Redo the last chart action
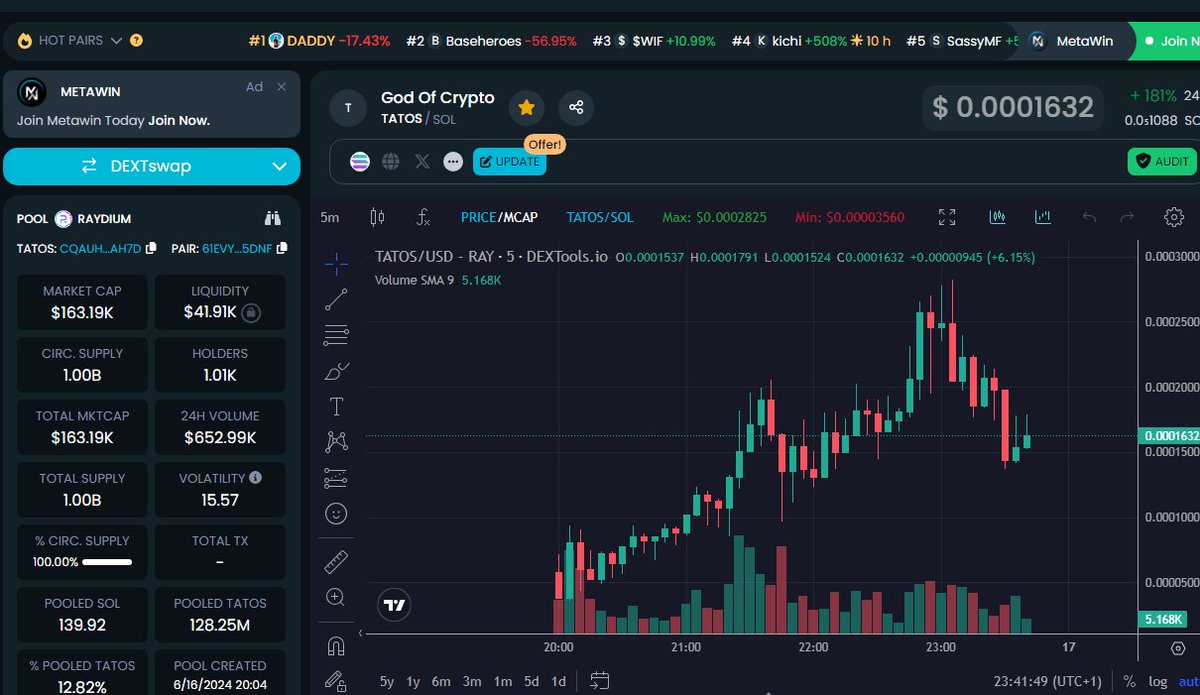 [1127, 217]
